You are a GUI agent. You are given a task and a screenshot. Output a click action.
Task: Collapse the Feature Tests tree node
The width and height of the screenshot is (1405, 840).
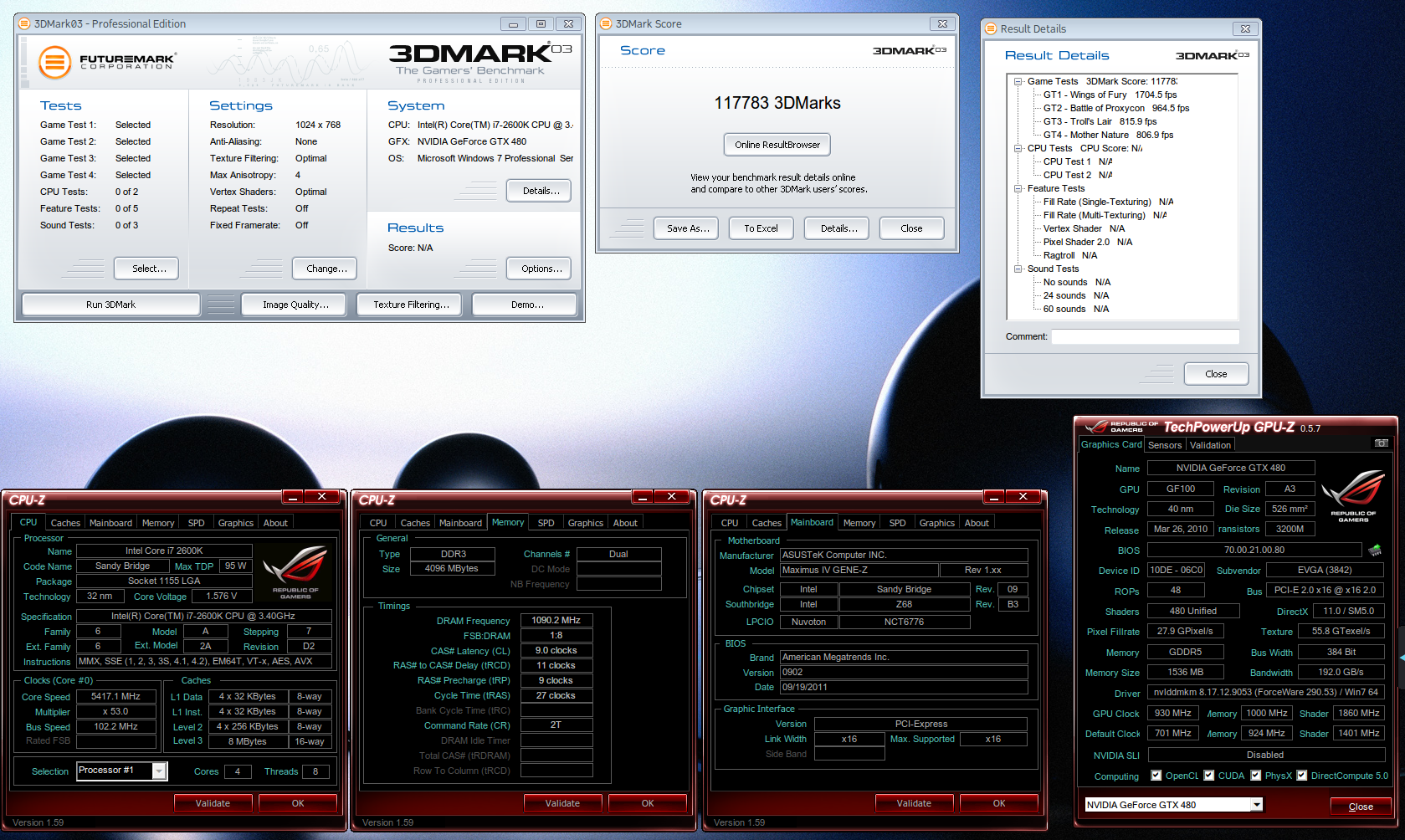(x=1018, y=188)
